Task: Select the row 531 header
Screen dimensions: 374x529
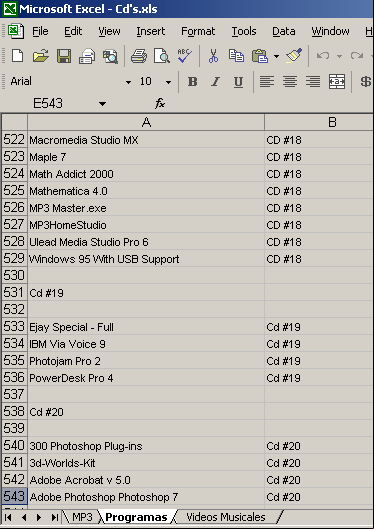Action: [x=14, y=293]
